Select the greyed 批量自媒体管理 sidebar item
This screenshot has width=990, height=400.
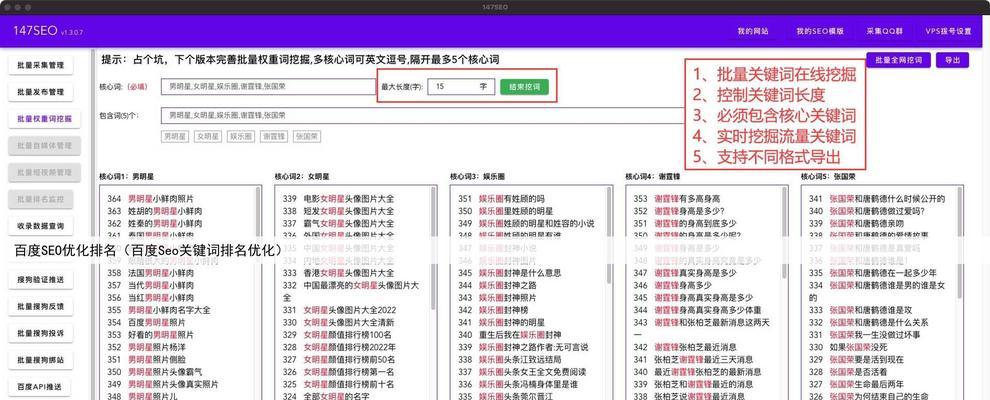(x=44, y=145)
